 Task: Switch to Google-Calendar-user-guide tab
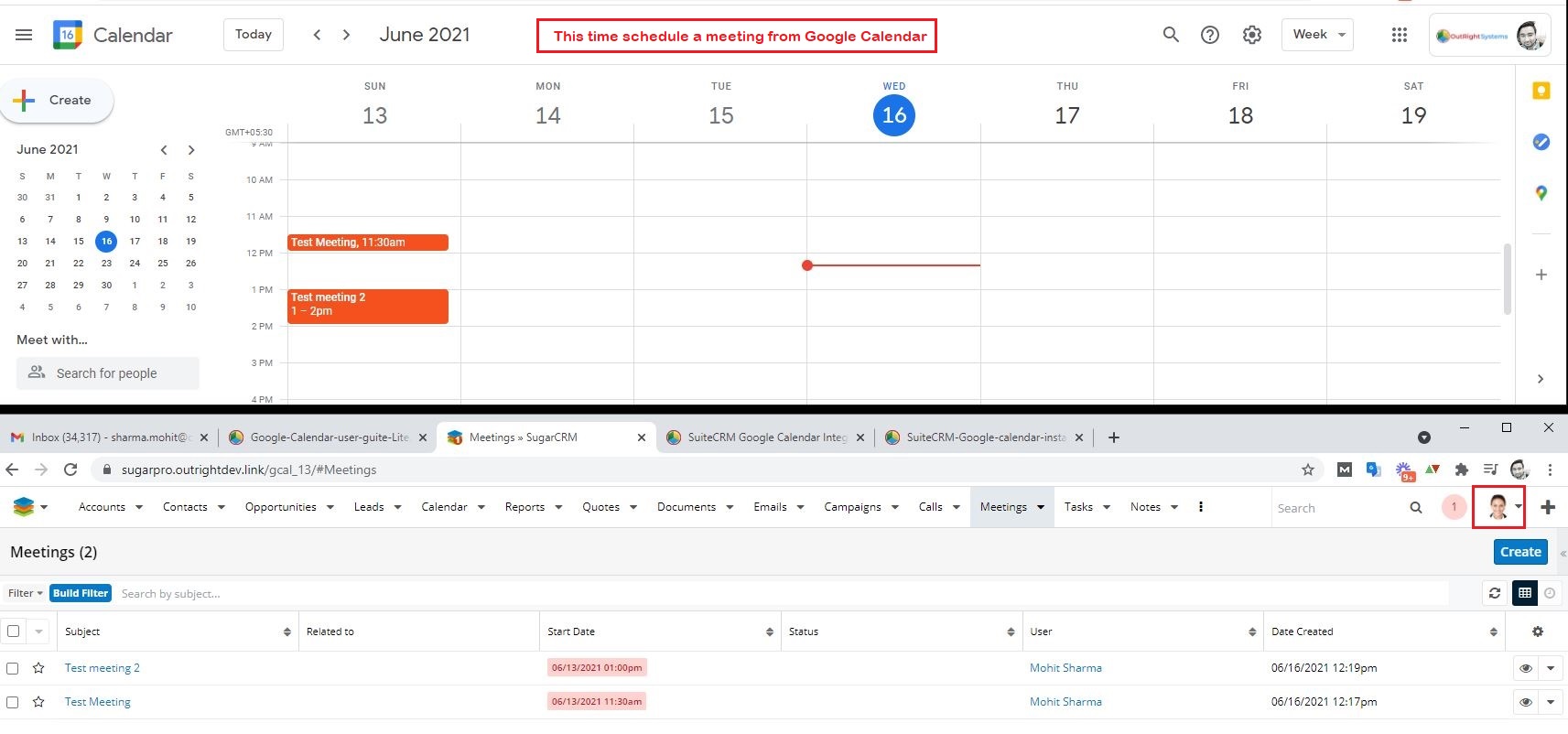pyautogui.click(x=329, y=437)
